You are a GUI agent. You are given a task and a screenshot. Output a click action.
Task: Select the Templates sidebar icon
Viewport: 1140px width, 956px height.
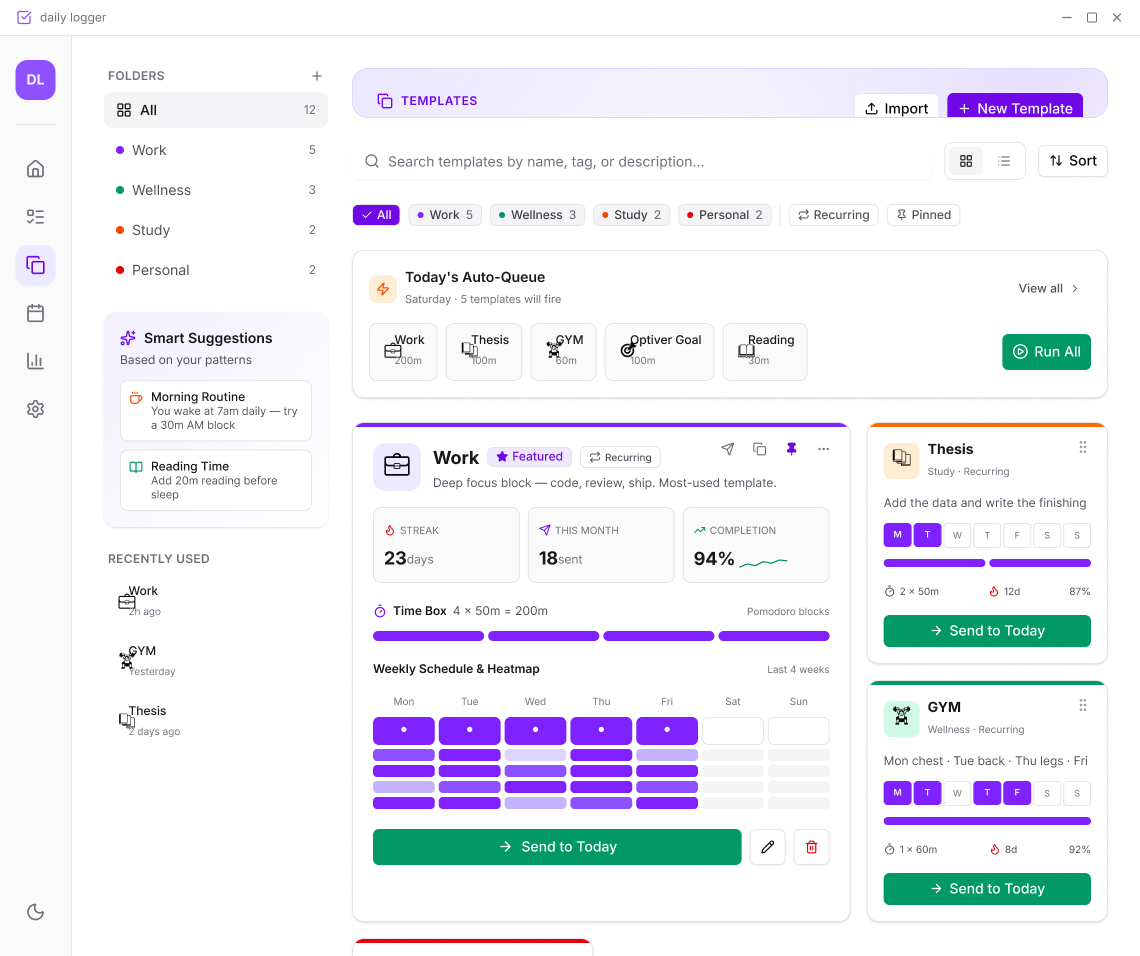click(35, 265)
